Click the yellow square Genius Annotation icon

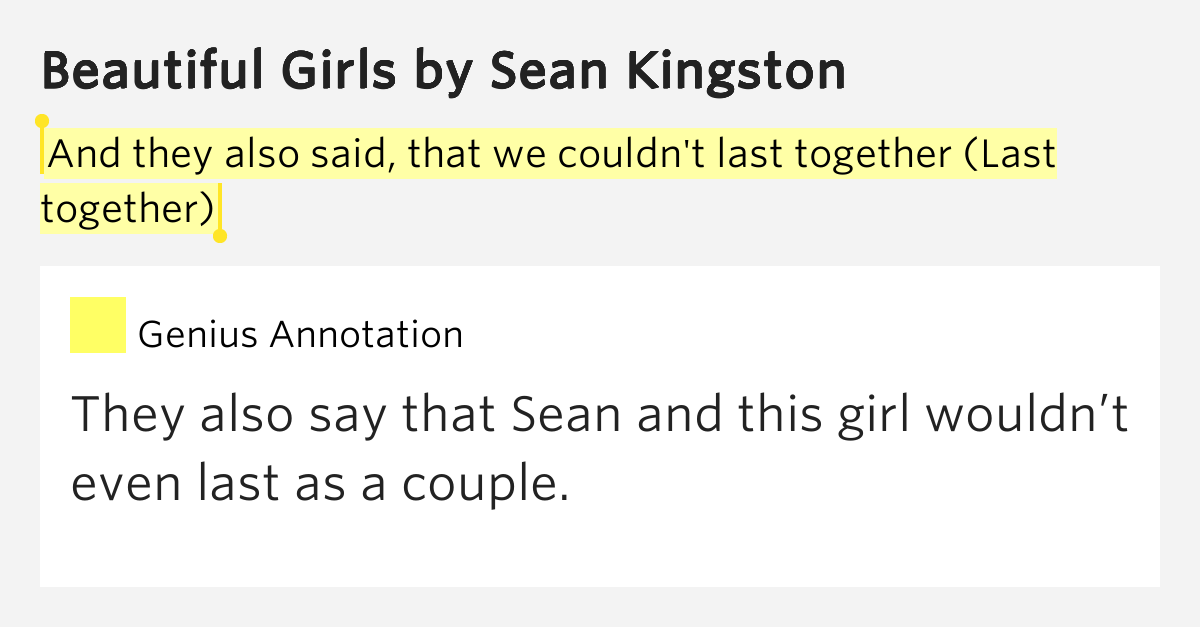pyautogui.click(x=97, y=325)
